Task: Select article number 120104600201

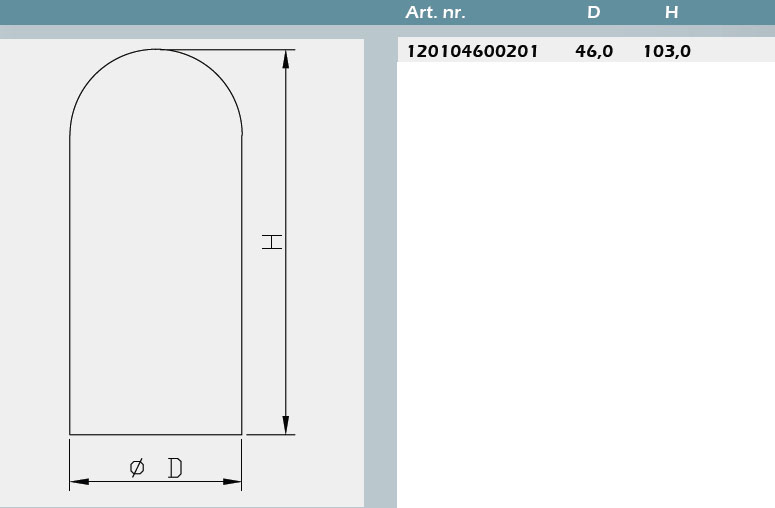Action: coord(472,51)
